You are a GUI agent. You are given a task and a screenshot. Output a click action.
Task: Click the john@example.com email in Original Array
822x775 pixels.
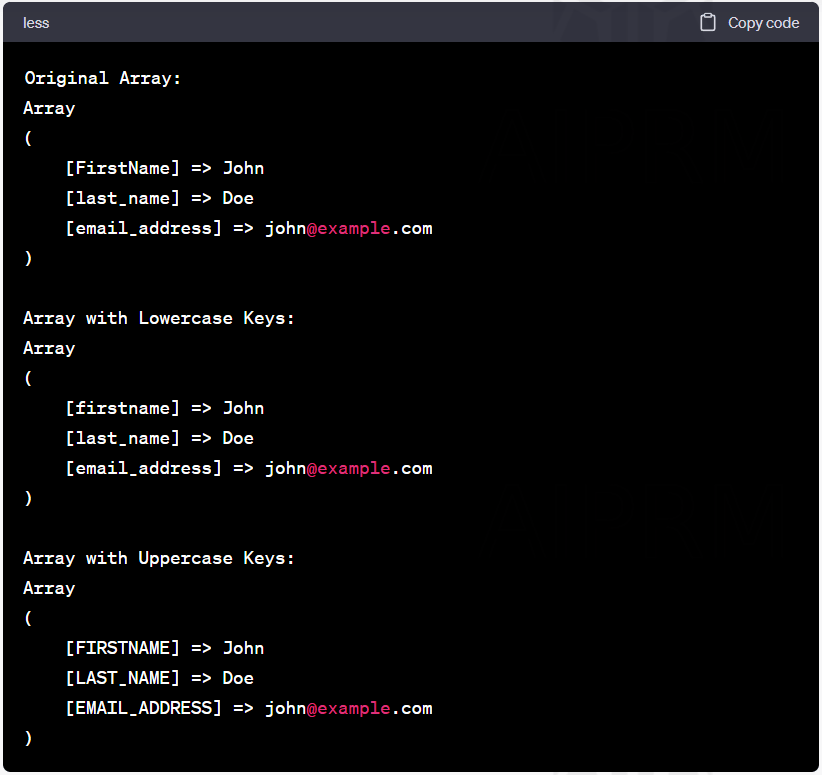point(348,228)
